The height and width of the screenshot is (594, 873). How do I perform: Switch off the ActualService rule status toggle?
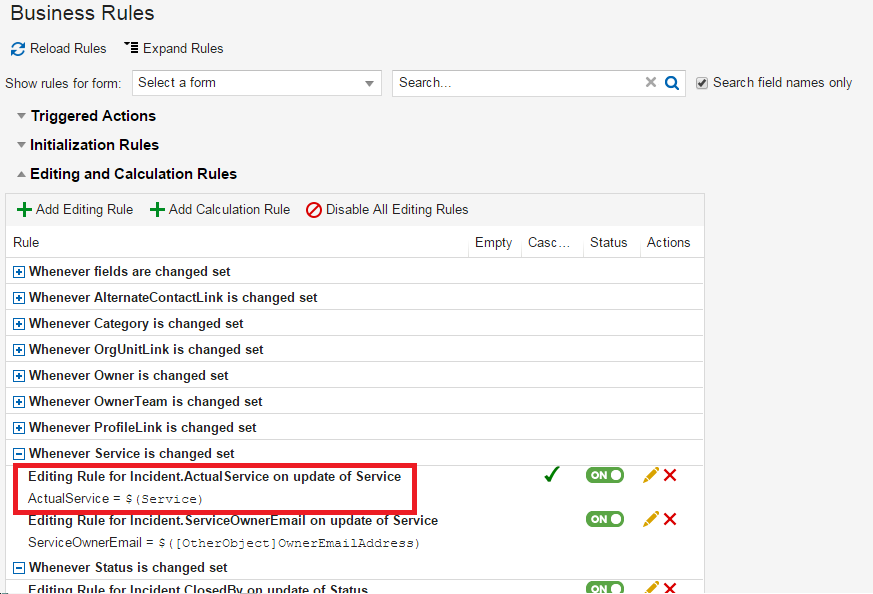(x=605, y=475)
